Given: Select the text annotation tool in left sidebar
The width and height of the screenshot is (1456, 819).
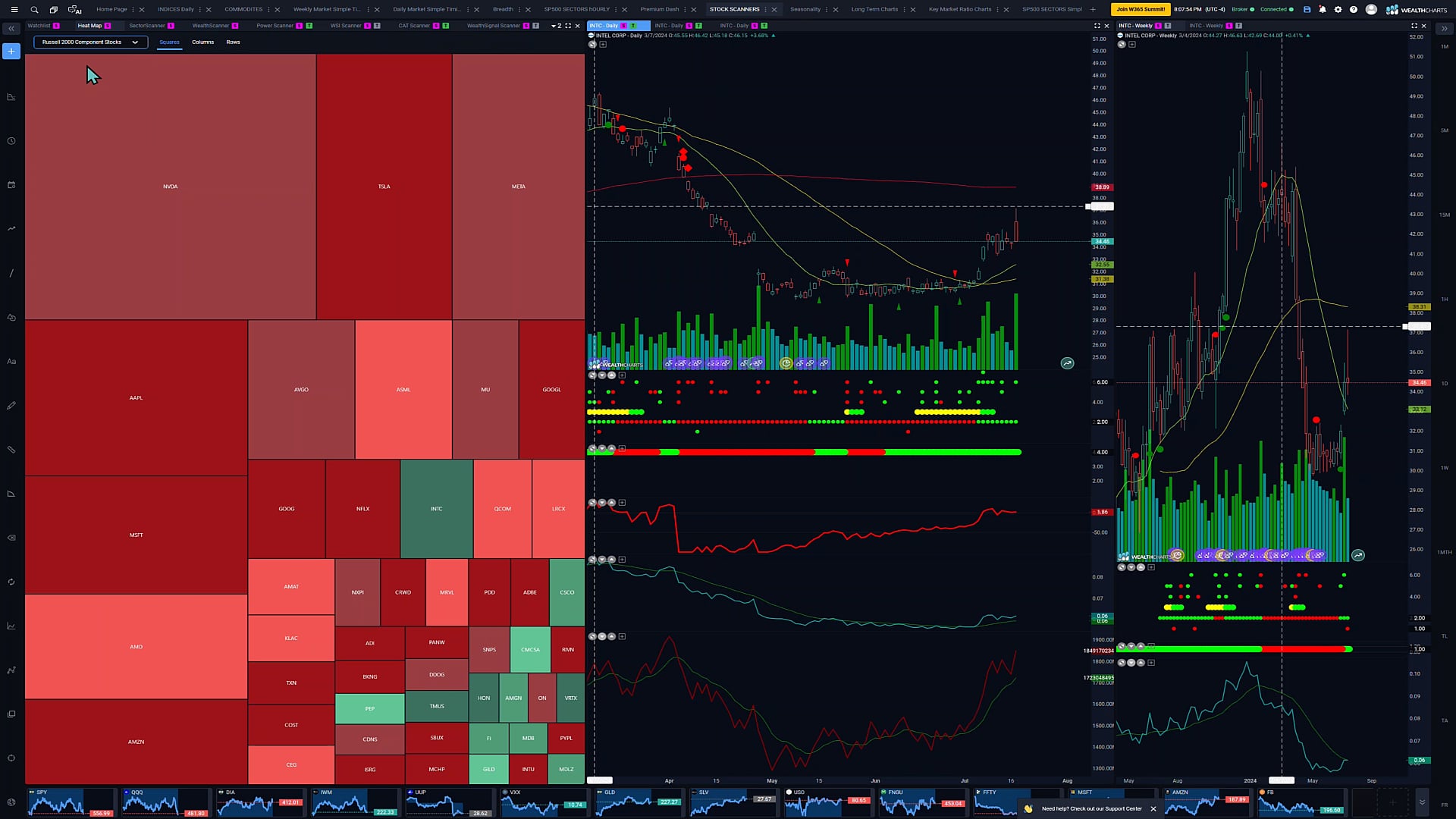Looking at the screenshot, I should [11, 362].
